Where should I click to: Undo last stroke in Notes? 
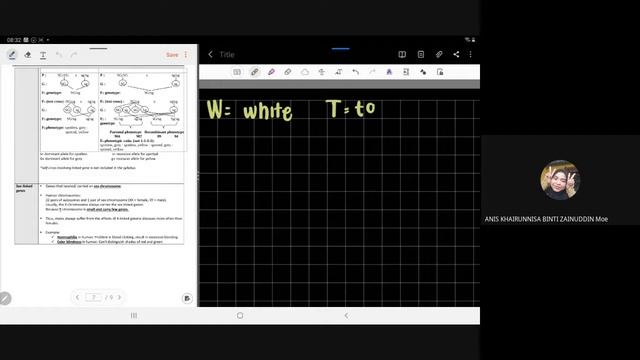[x=356, y=72]
